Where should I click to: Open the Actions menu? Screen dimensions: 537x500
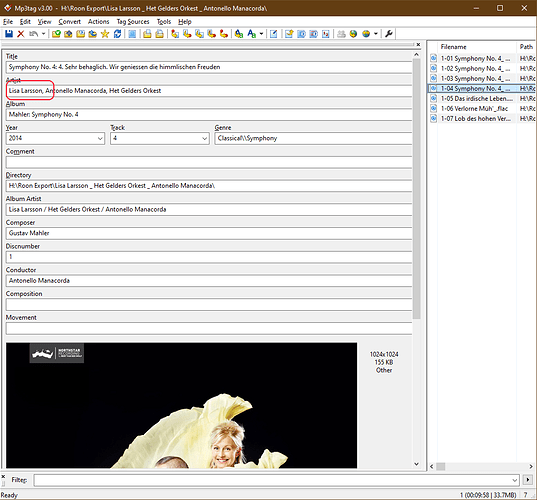coord(99,22)
